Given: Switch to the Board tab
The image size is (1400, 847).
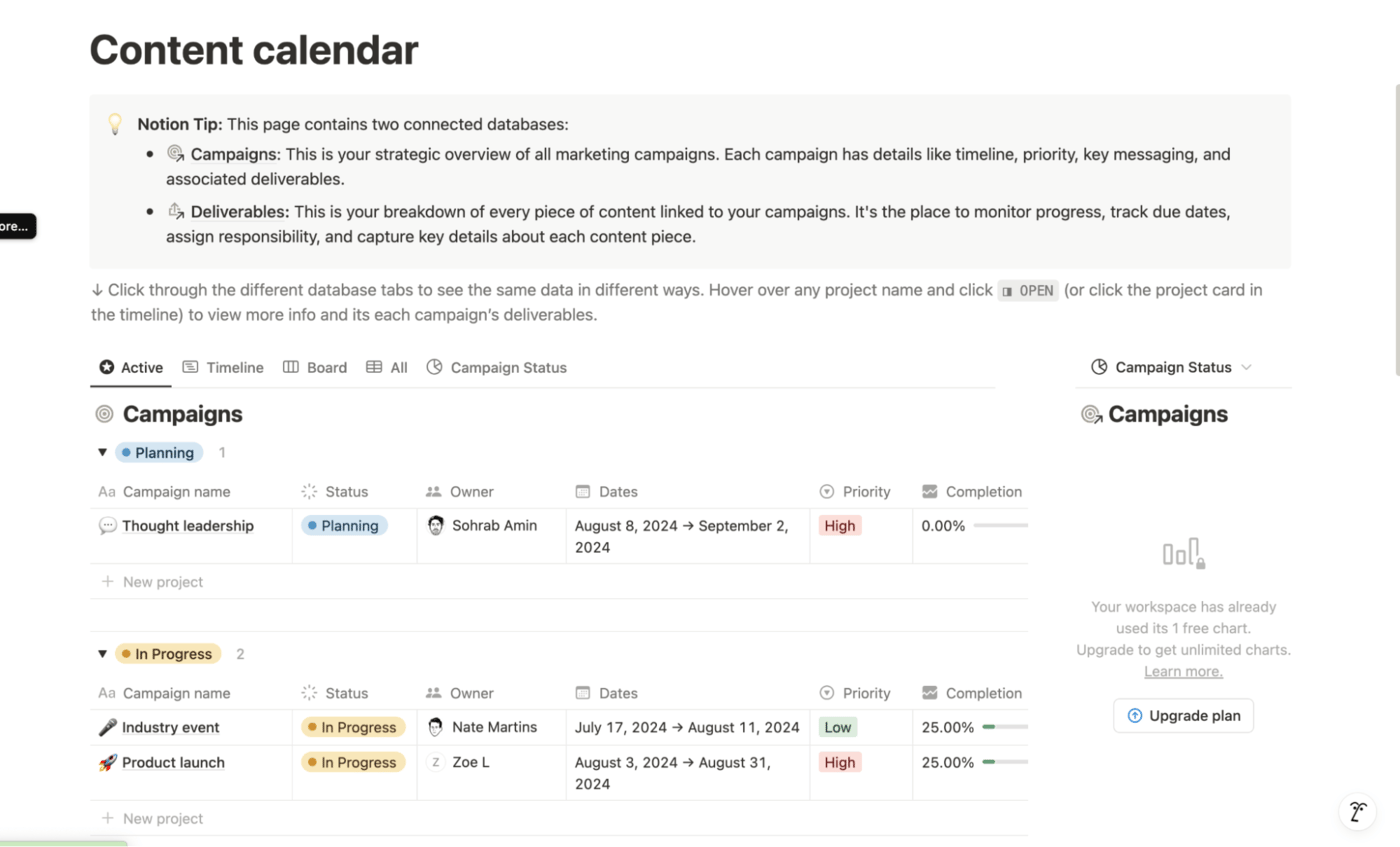Looking at the screenshot, I should point(315,368).
